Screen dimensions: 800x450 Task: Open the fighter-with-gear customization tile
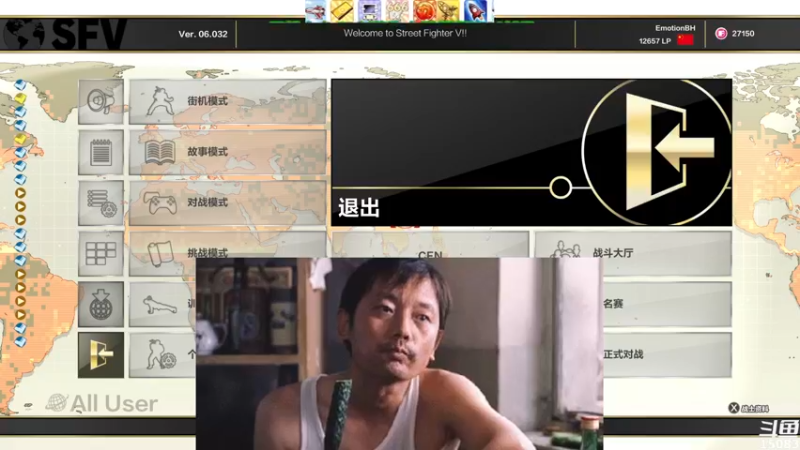tap(162, 355)
